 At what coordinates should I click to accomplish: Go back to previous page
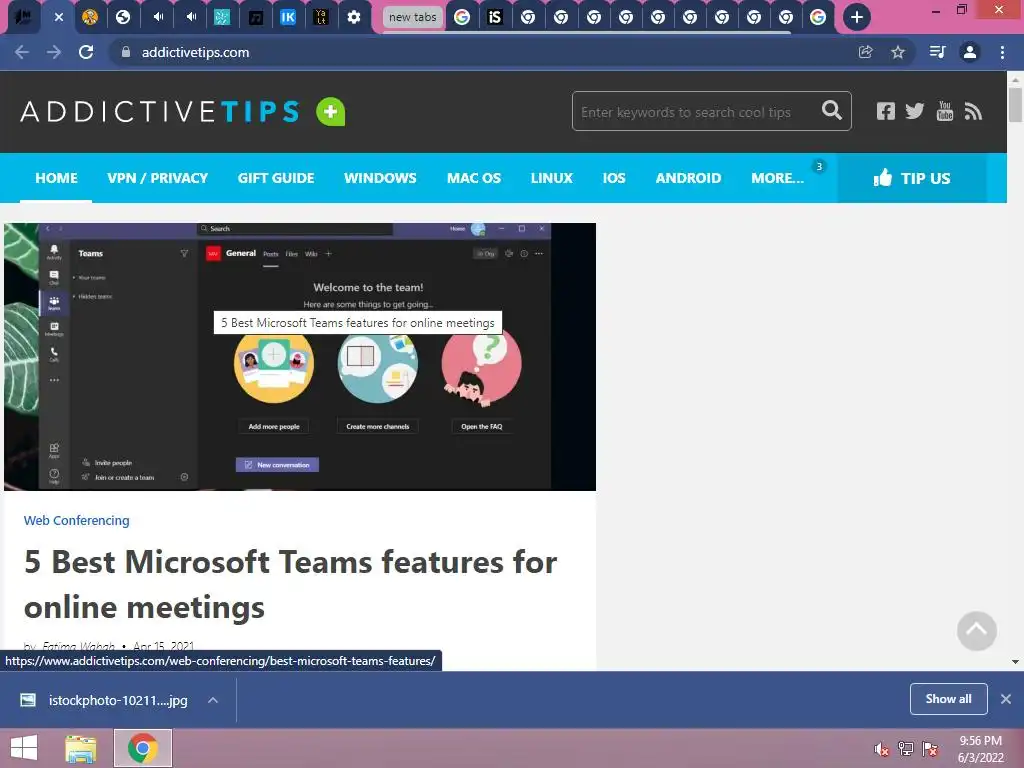[22, 52]
